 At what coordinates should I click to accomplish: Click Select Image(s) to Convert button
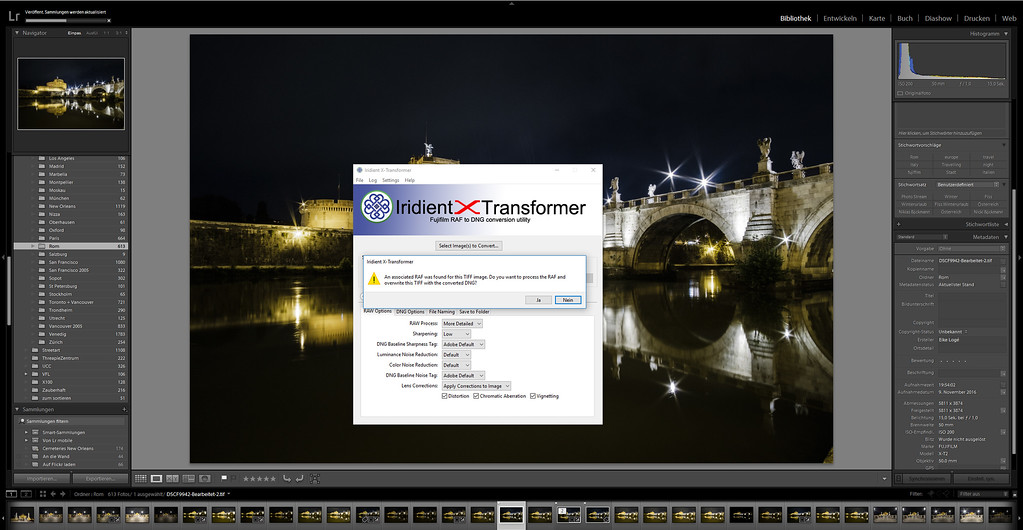pyautogui.click(x=469, y=246)
